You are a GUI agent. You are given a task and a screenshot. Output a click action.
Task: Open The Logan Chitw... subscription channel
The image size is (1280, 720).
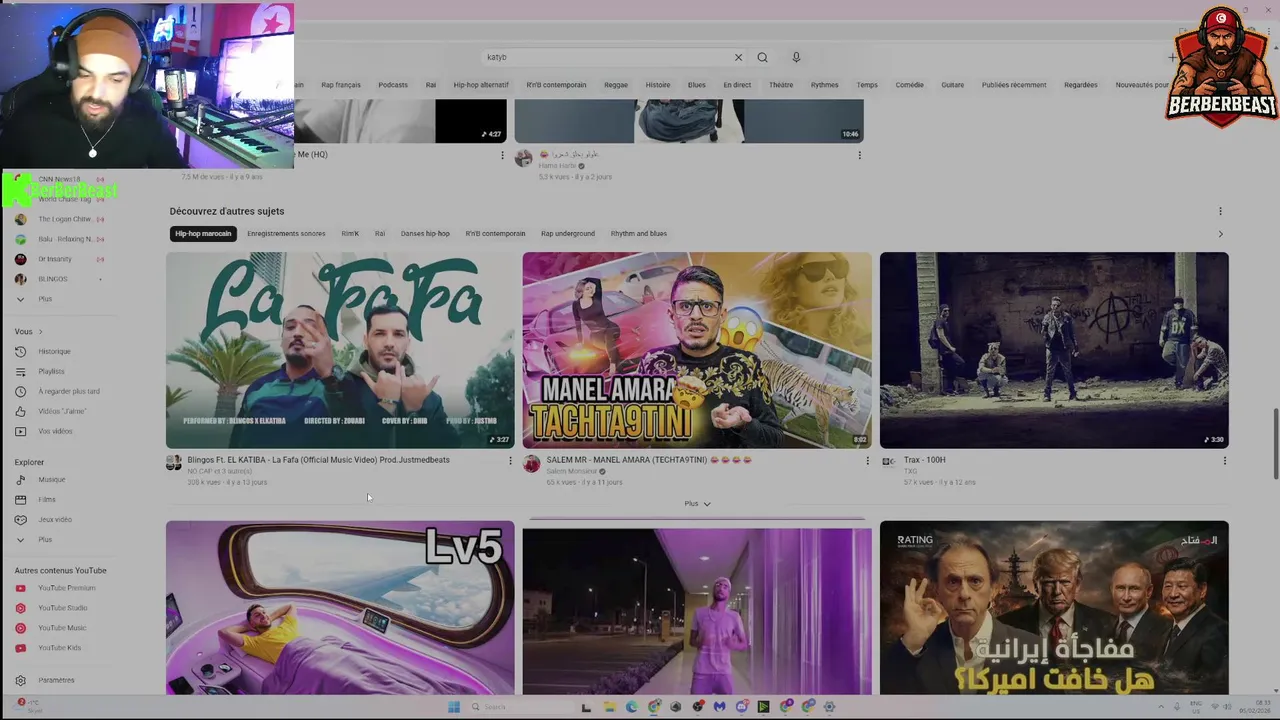(x=56, y=219)
